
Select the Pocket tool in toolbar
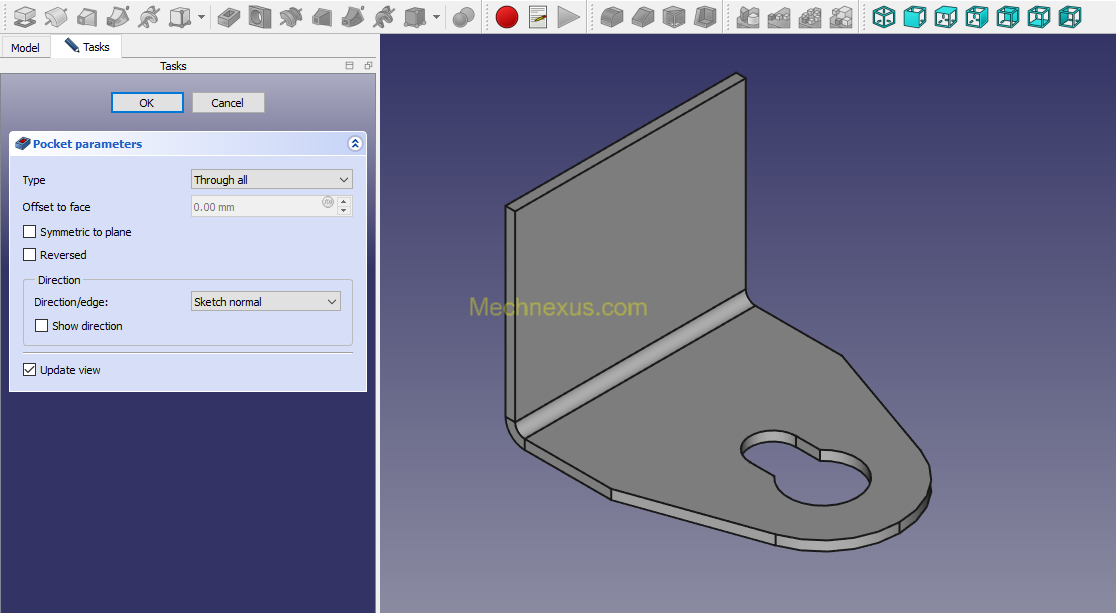(228, 16)
